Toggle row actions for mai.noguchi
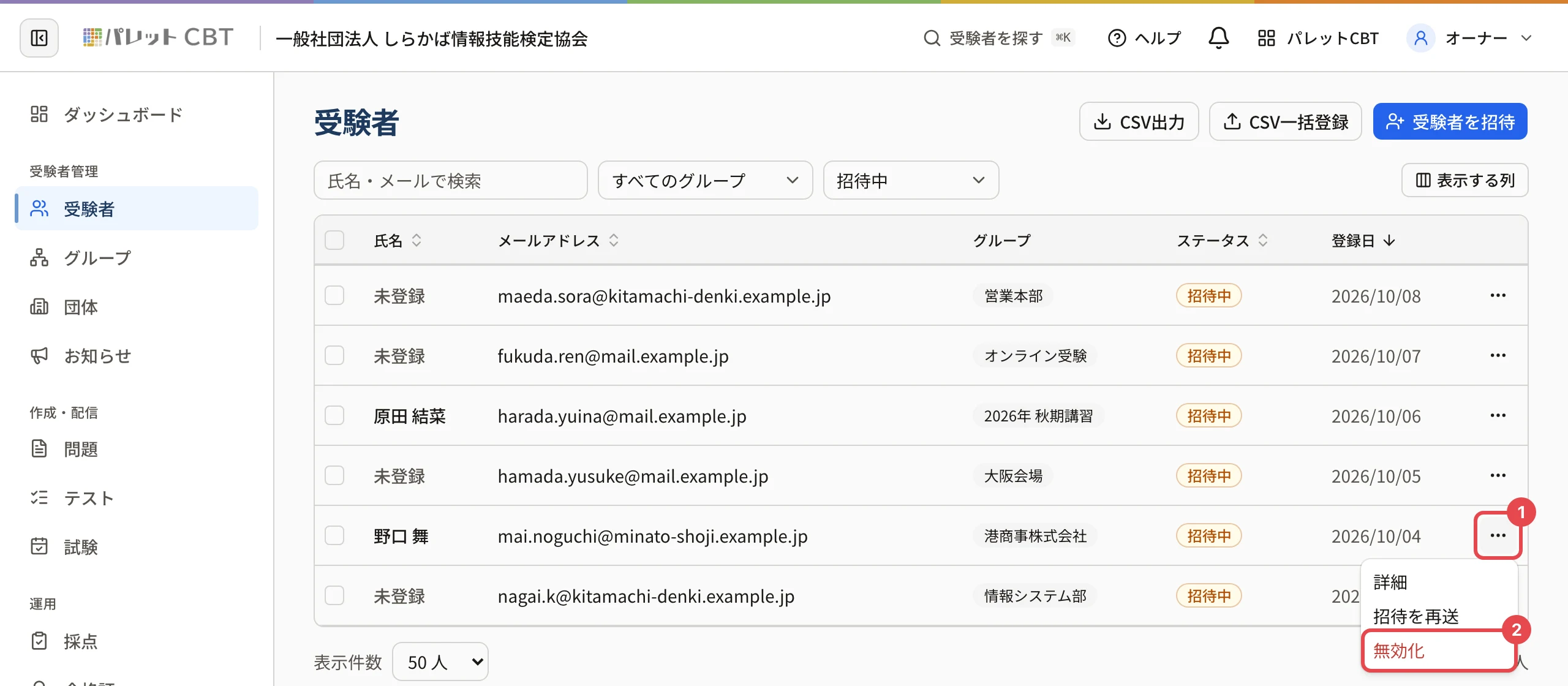1568x686 pixels. click(1498, 535)
